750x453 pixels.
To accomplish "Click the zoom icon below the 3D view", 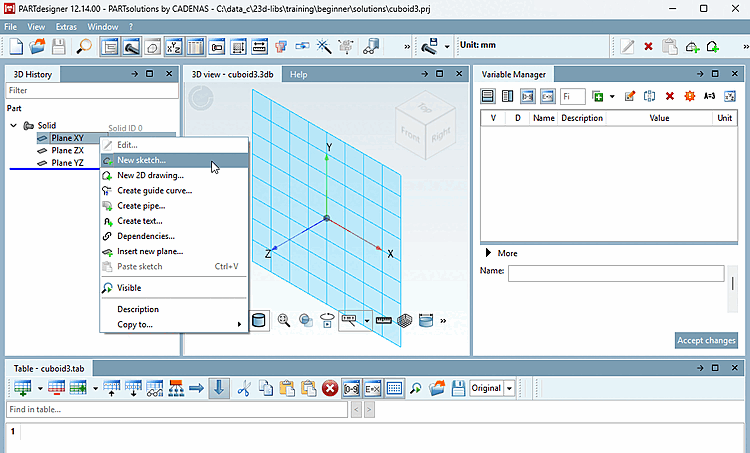I will [x=284, y=320].
